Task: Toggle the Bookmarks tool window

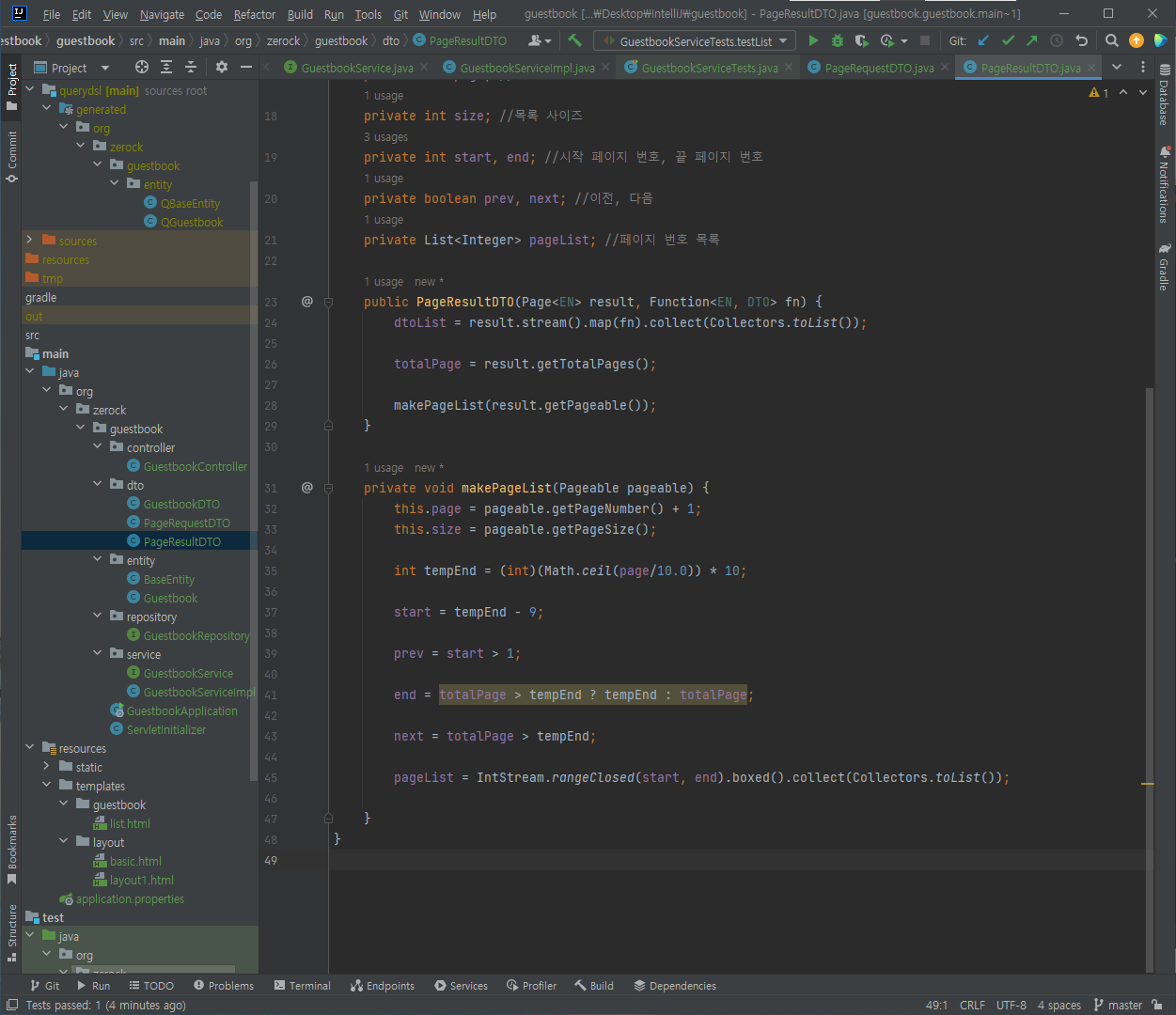Action: point(11,850)
